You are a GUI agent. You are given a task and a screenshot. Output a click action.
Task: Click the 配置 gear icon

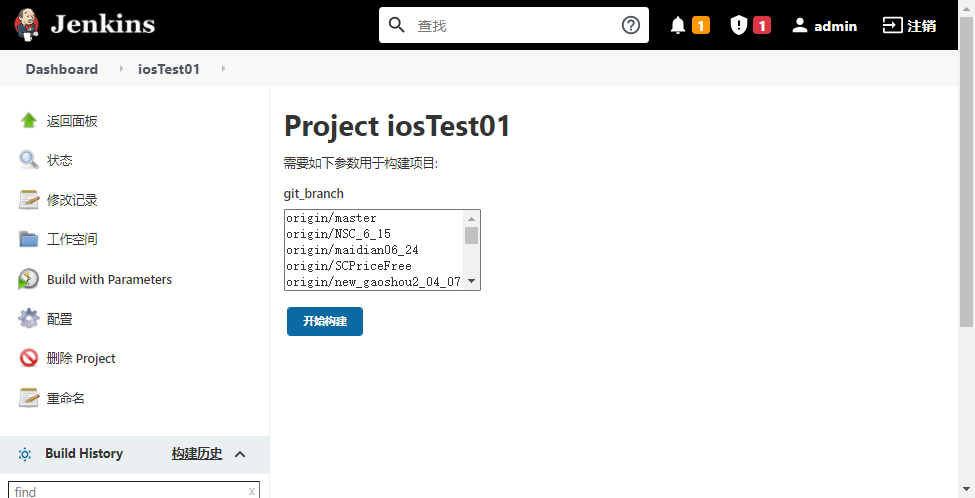[29, 319]
